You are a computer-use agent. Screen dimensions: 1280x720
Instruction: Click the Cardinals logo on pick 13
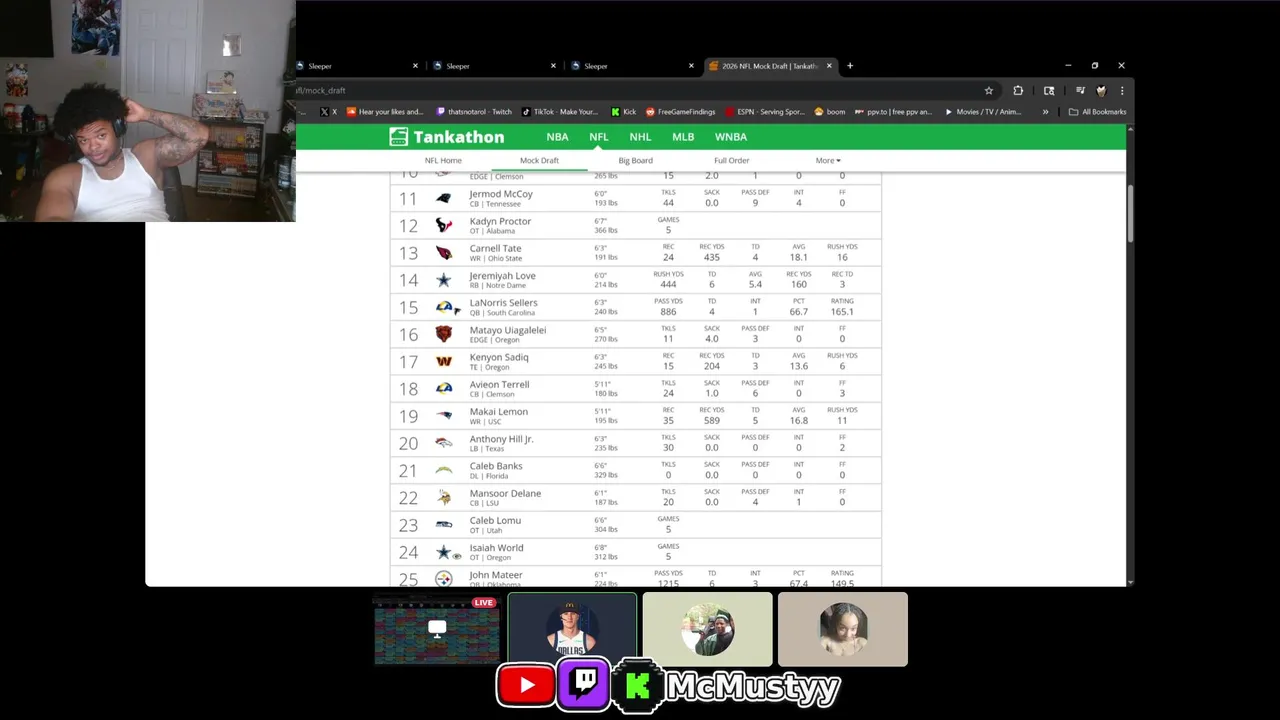pos(443,252)
